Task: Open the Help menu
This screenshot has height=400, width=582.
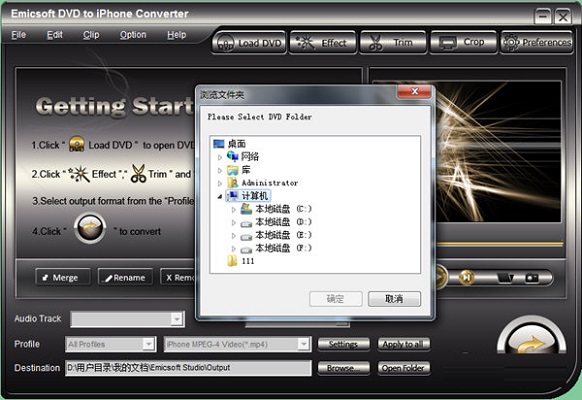Action: click(x=176, y=35)
